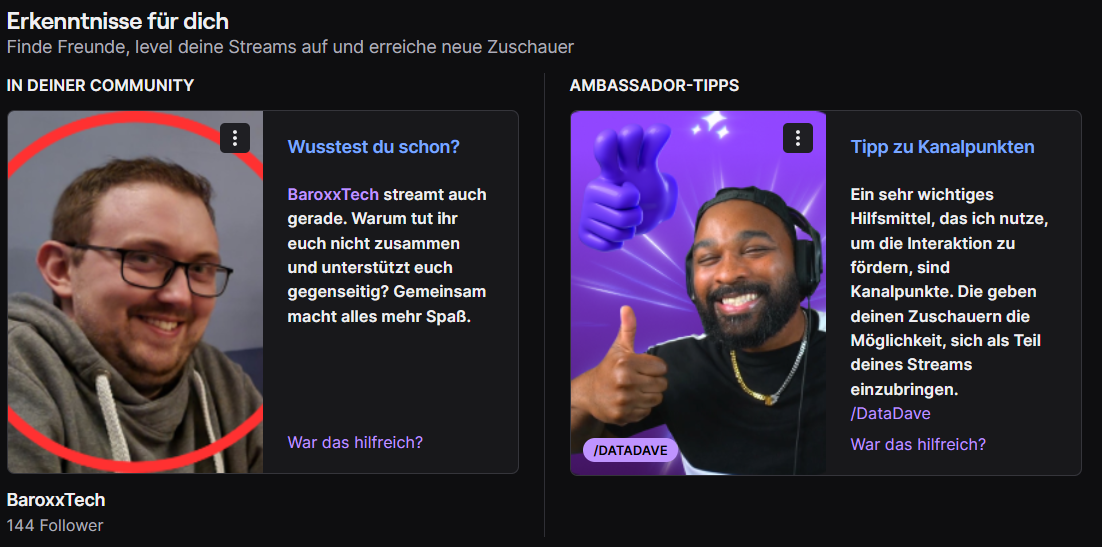Open the DataDave ambassador photo thumbnail
1102x547 pixels.
click(698, 292)
